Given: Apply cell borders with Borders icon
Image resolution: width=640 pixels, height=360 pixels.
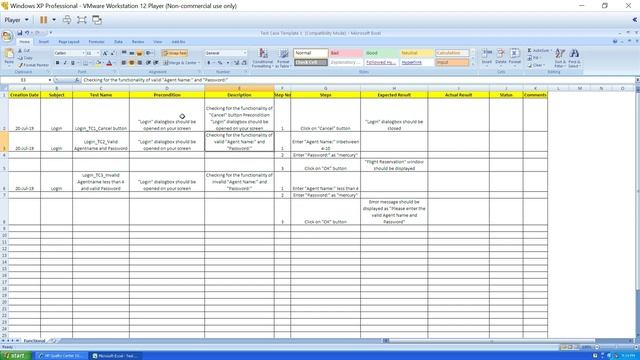Looking at the screenshot, I should point(85,63).
